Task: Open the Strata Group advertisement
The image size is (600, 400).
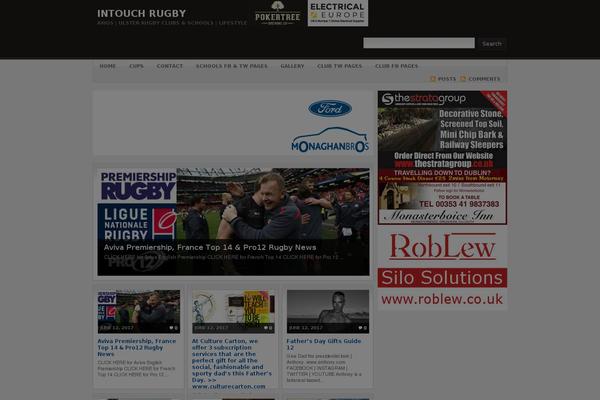Action: point(442,130)
